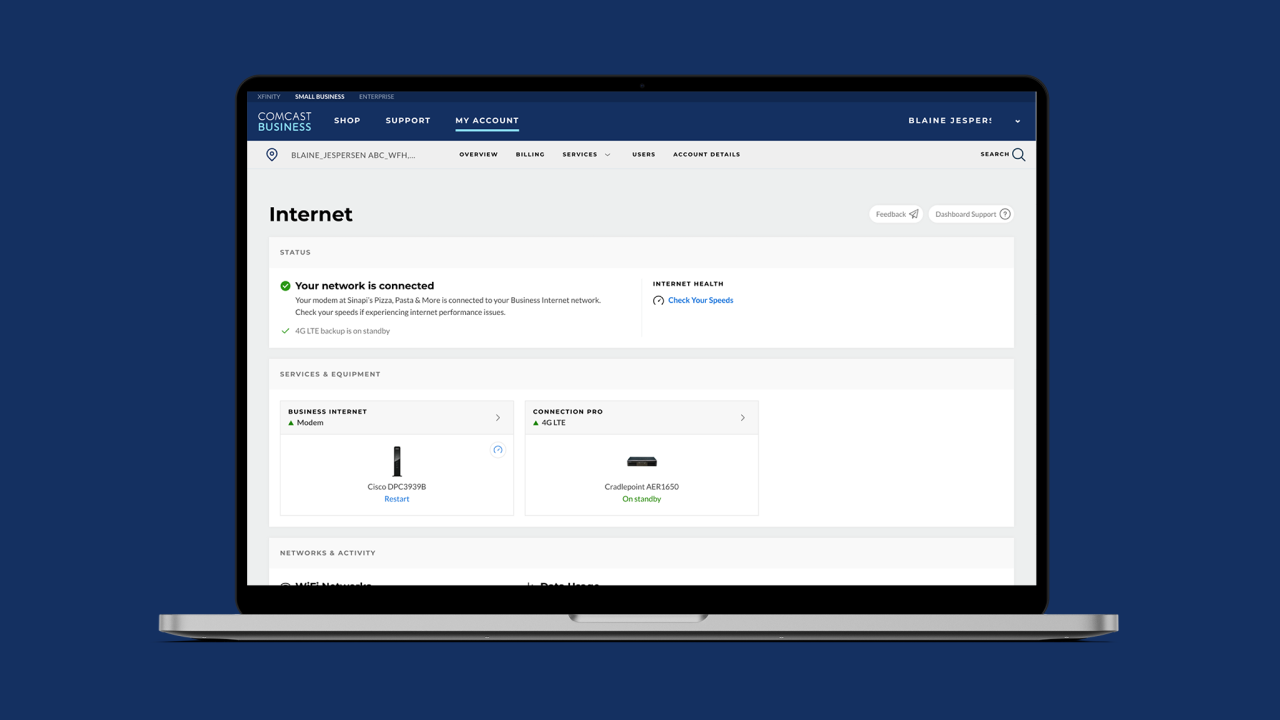
Task: Click the On standby status text
Action: (x=642, y=499)
